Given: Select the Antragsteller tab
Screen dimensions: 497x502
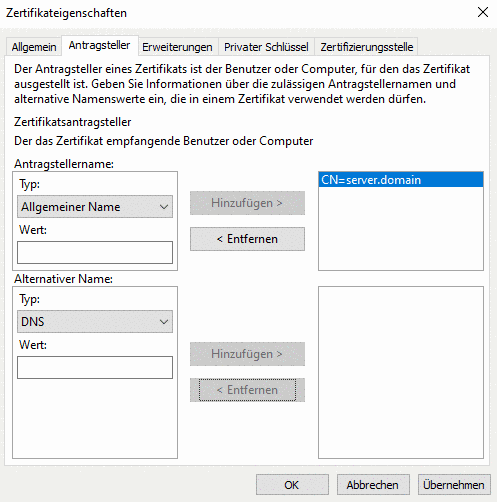Looking at the screenshot, I should click(99, 45).
